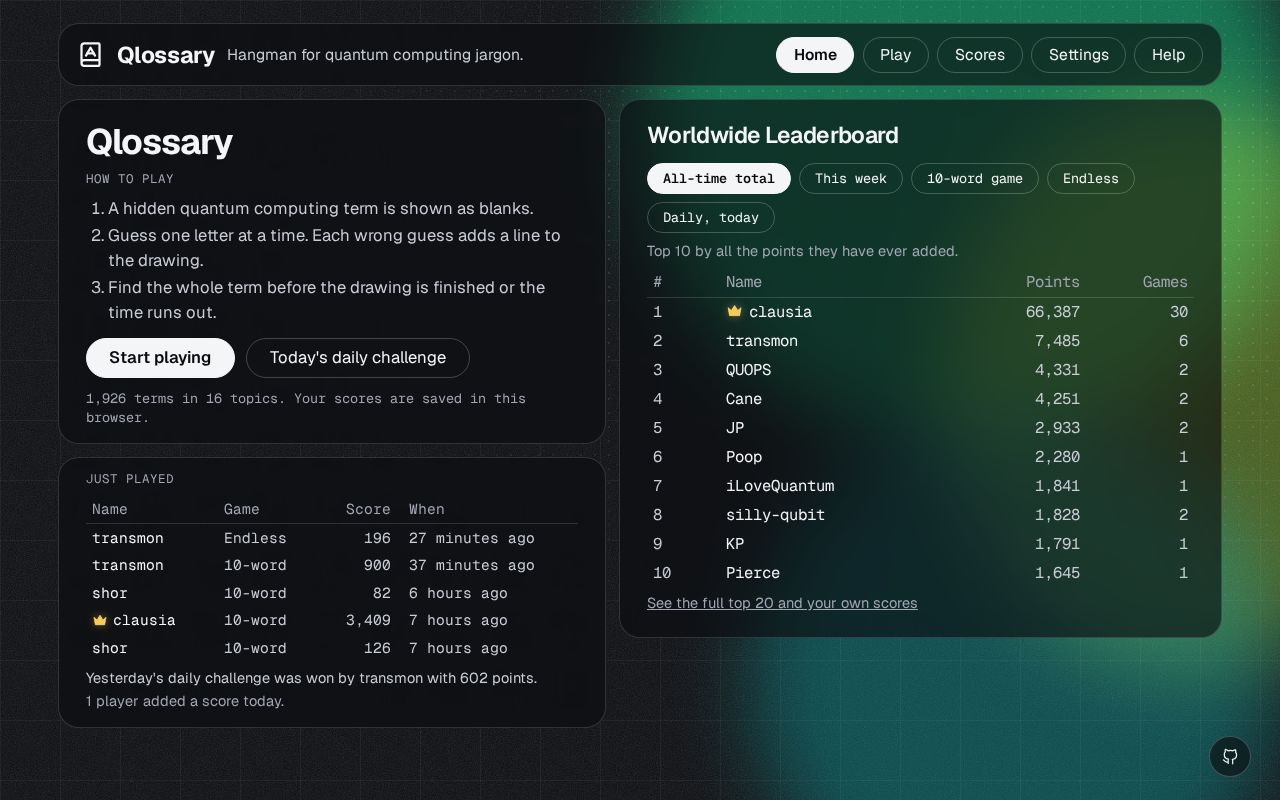The image size is (1280, 800).
Task: Click the silly-qubit leaderboard name
Action: [775, 515]
